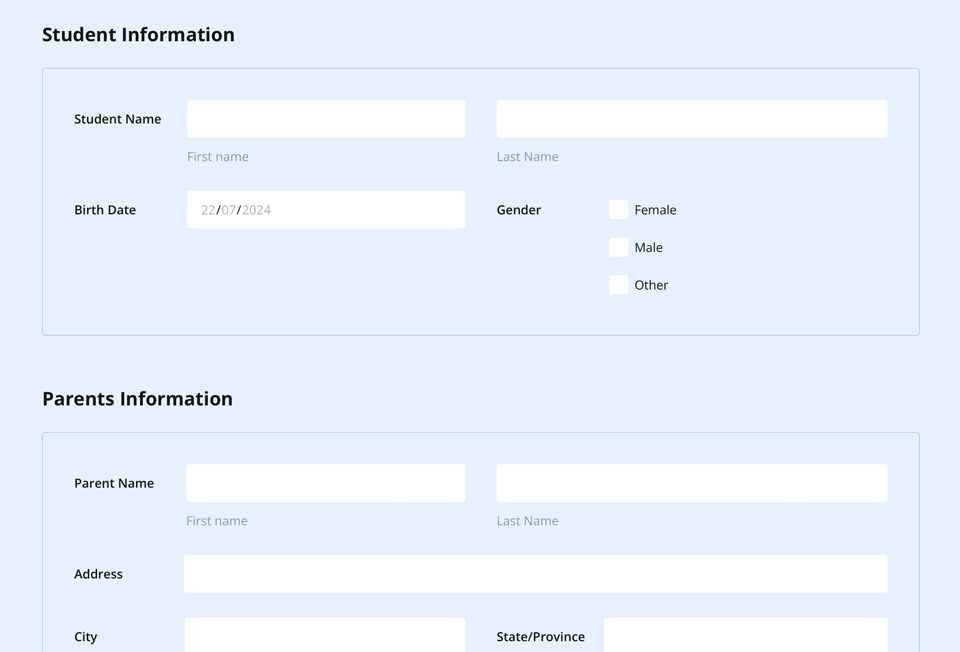Focus the parent's Last Name input field
The height and width of the screenshot is (652, 960).
click(x=691, y=482)
